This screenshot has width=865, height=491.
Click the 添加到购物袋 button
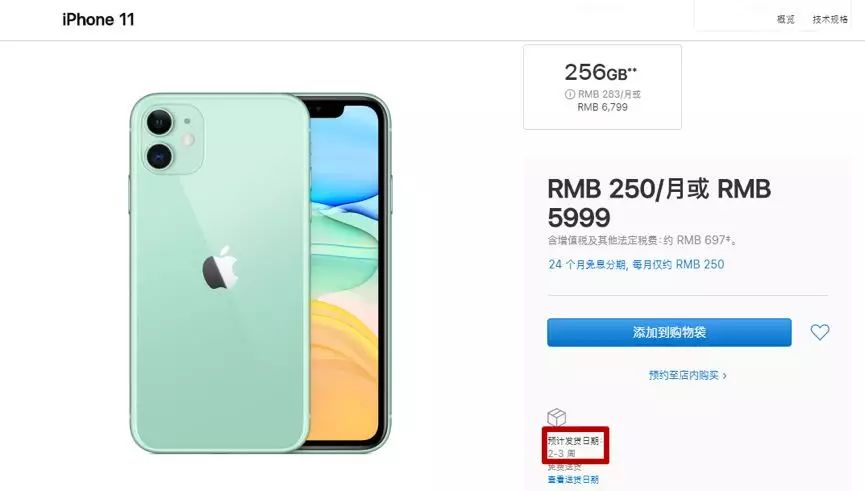pos(669,332)
